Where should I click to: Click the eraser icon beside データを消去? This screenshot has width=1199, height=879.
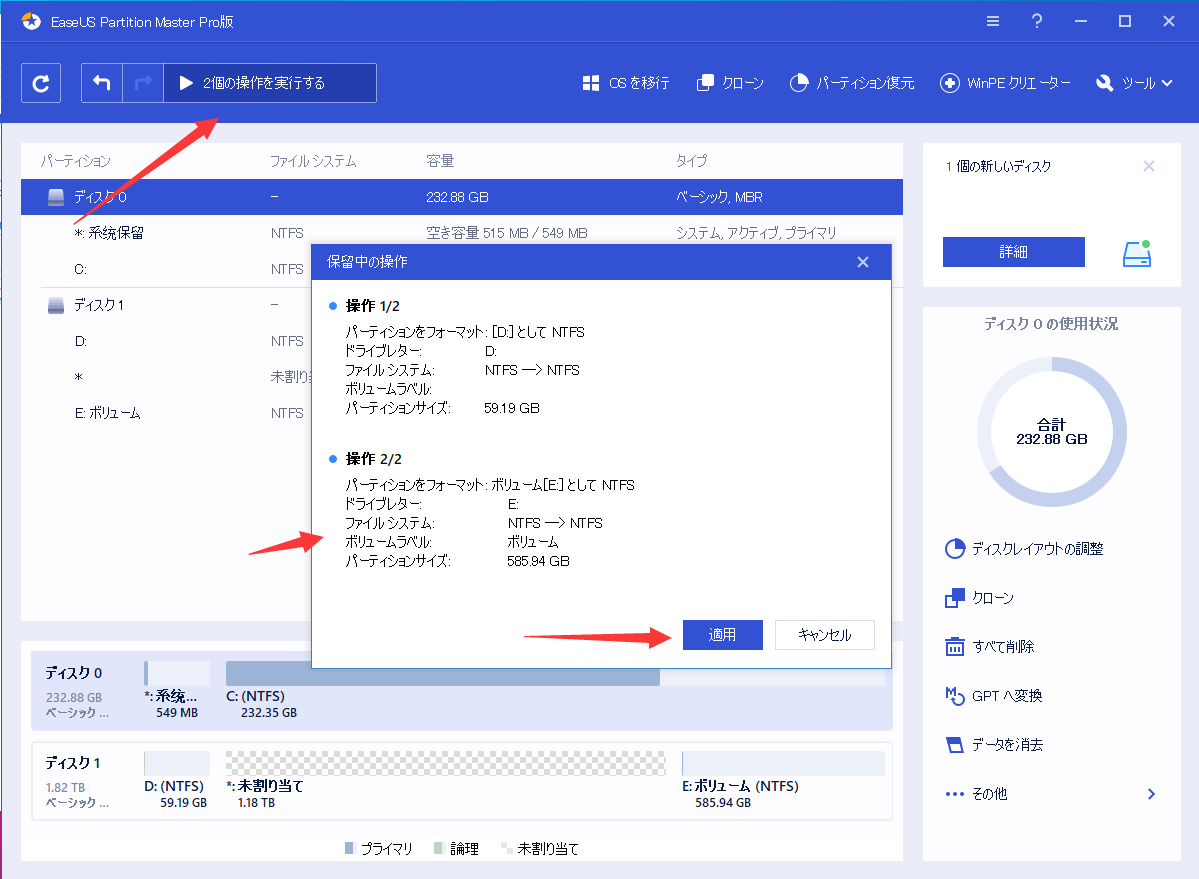coord(955,744)
